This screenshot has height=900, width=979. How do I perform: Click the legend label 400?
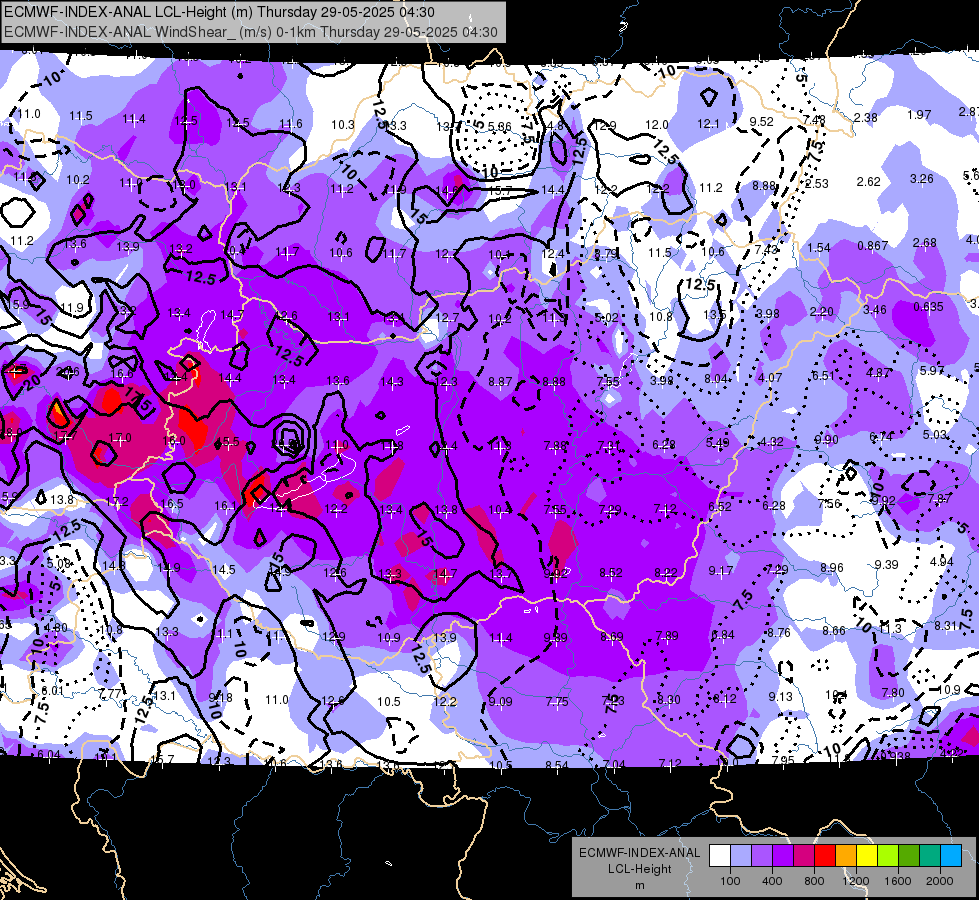tap(772, 881)
